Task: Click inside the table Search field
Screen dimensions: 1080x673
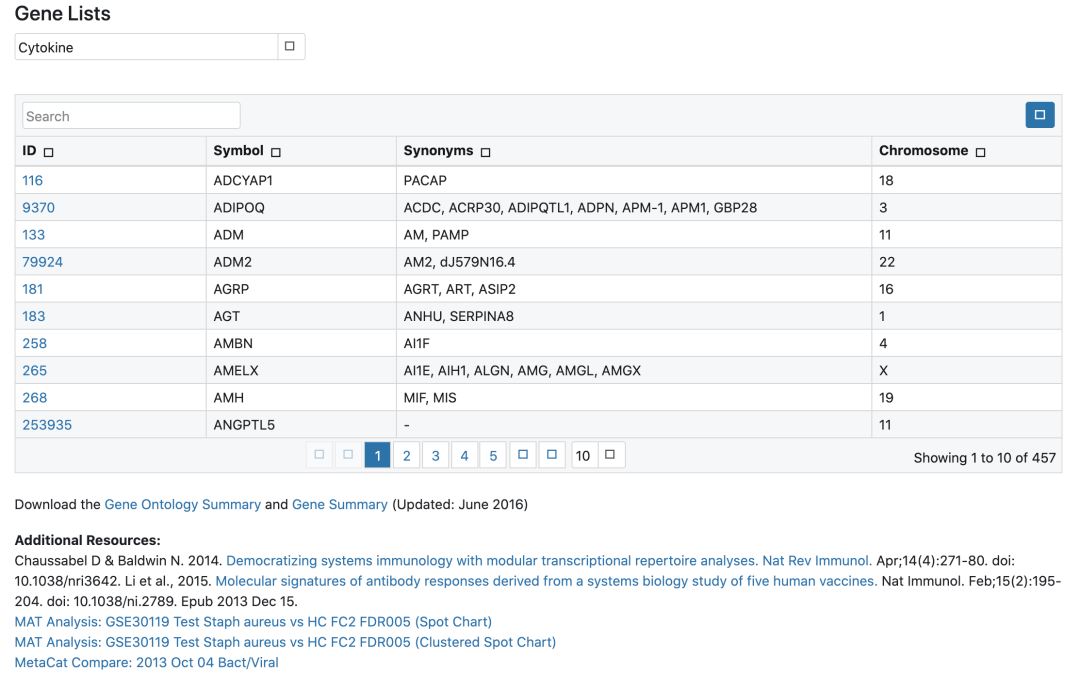Action: pyautogui.click(x=131, y=116)
